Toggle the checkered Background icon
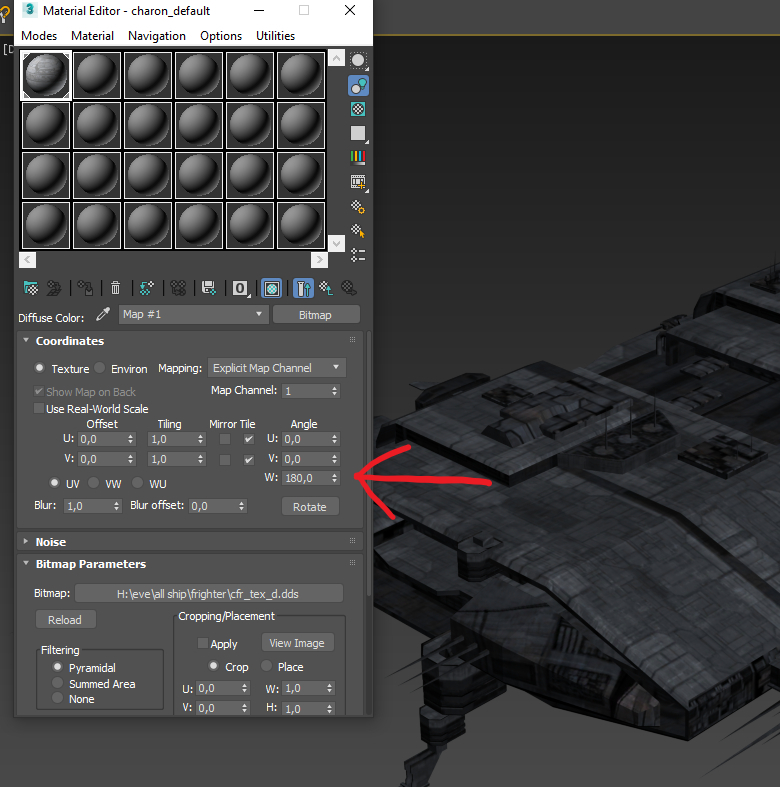Viewport: 780px width, 787px height. 358,109
